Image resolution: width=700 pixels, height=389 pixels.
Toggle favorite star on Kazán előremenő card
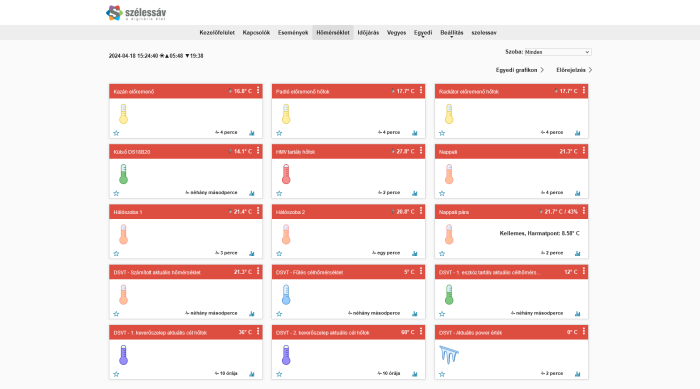(x=117, y=133)
